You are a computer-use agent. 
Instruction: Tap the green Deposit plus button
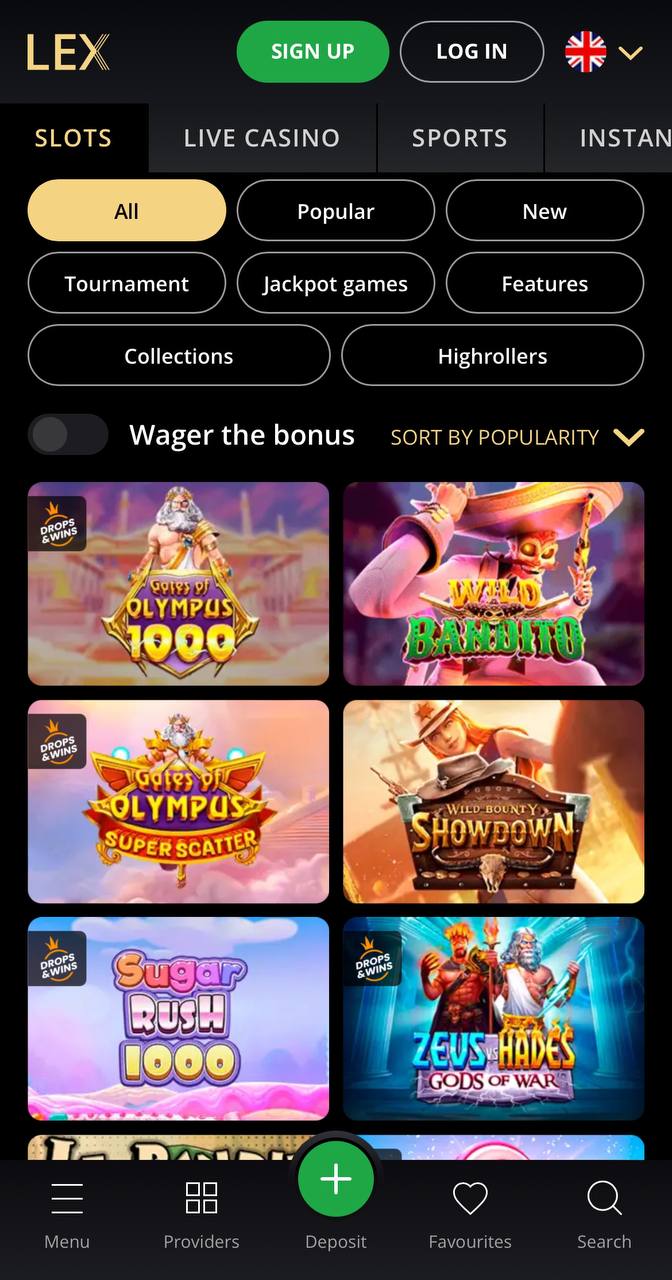[x=336, y=1179]
